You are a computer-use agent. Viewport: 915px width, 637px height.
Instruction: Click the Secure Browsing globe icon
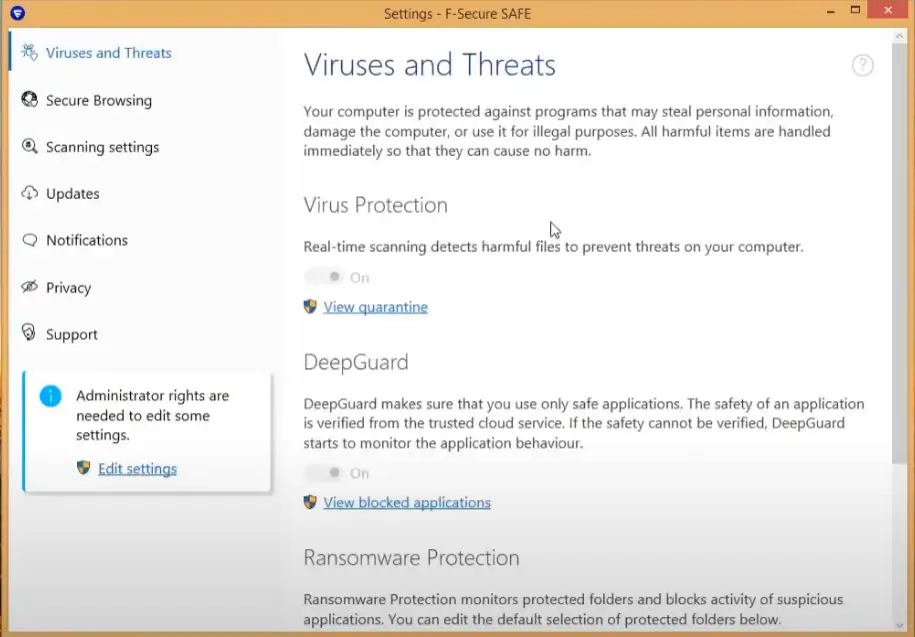pyautogui.click(x=29, y=100)
